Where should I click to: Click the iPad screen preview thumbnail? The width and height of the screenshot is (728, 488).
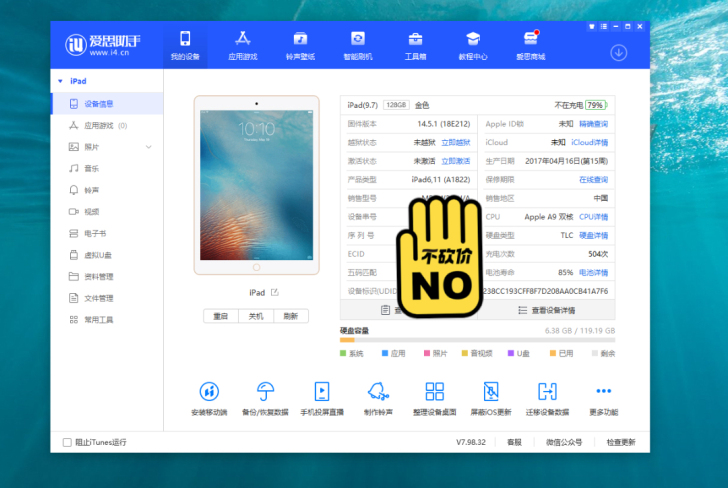click(256, 185)
